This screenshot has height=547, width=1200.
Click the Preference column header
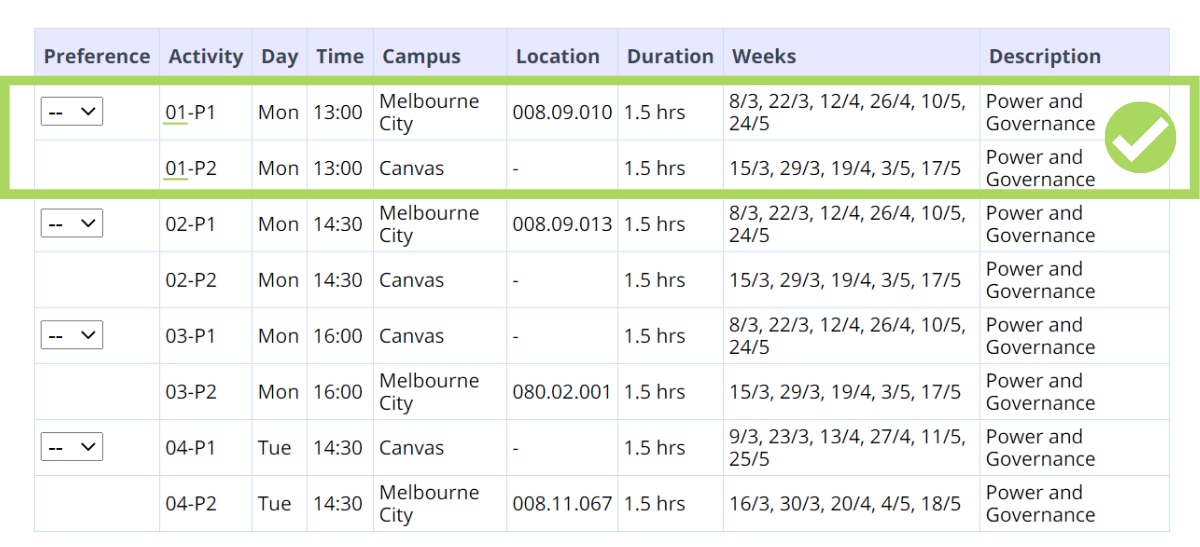(97, 57)
